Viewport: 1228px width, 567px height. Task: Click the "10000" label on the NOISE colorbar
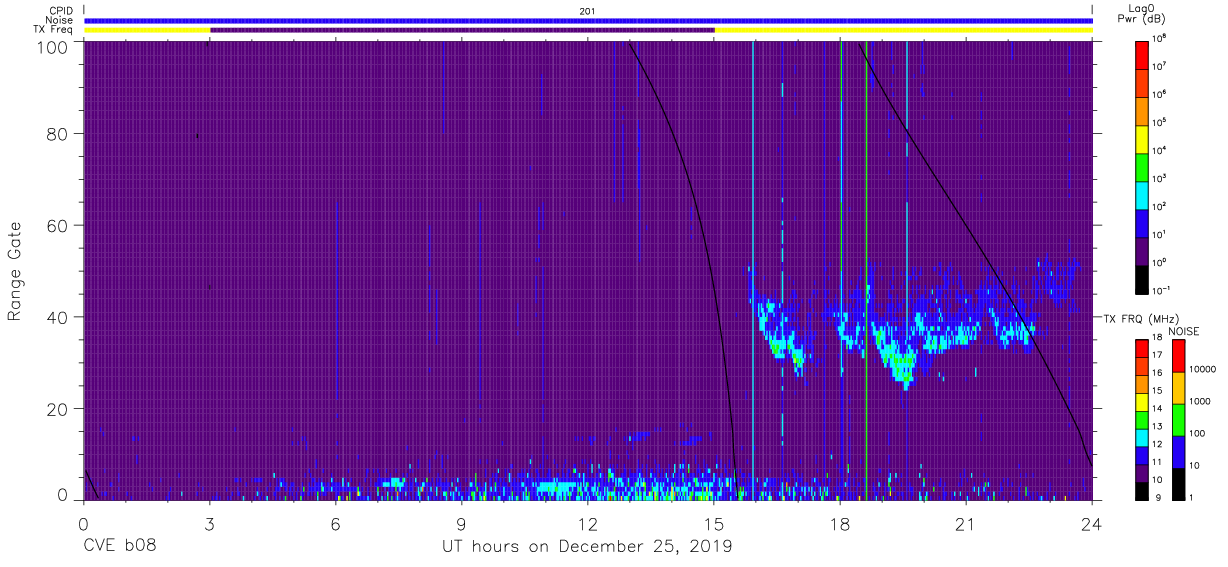click(1204, 372)
